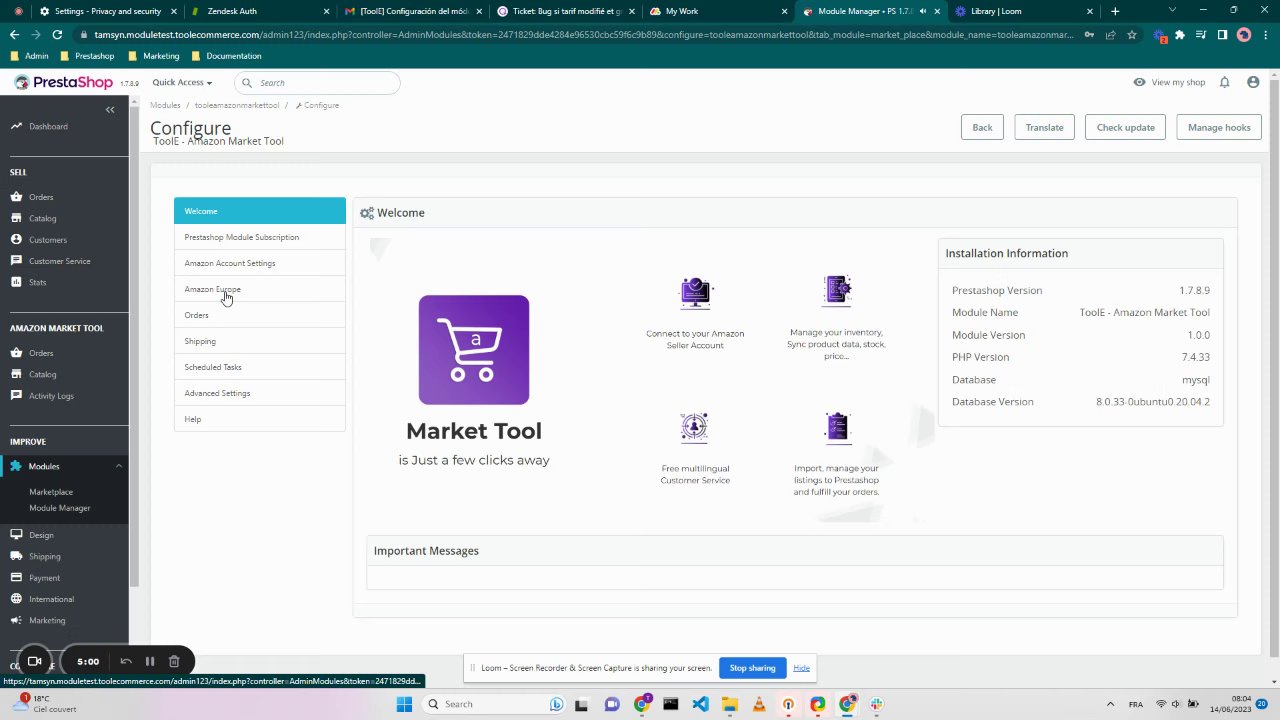Image resolution: width=1280 pixels, height=720 pixels.
Task: Pause the Loom recording
Action: (x=150, y=661)
